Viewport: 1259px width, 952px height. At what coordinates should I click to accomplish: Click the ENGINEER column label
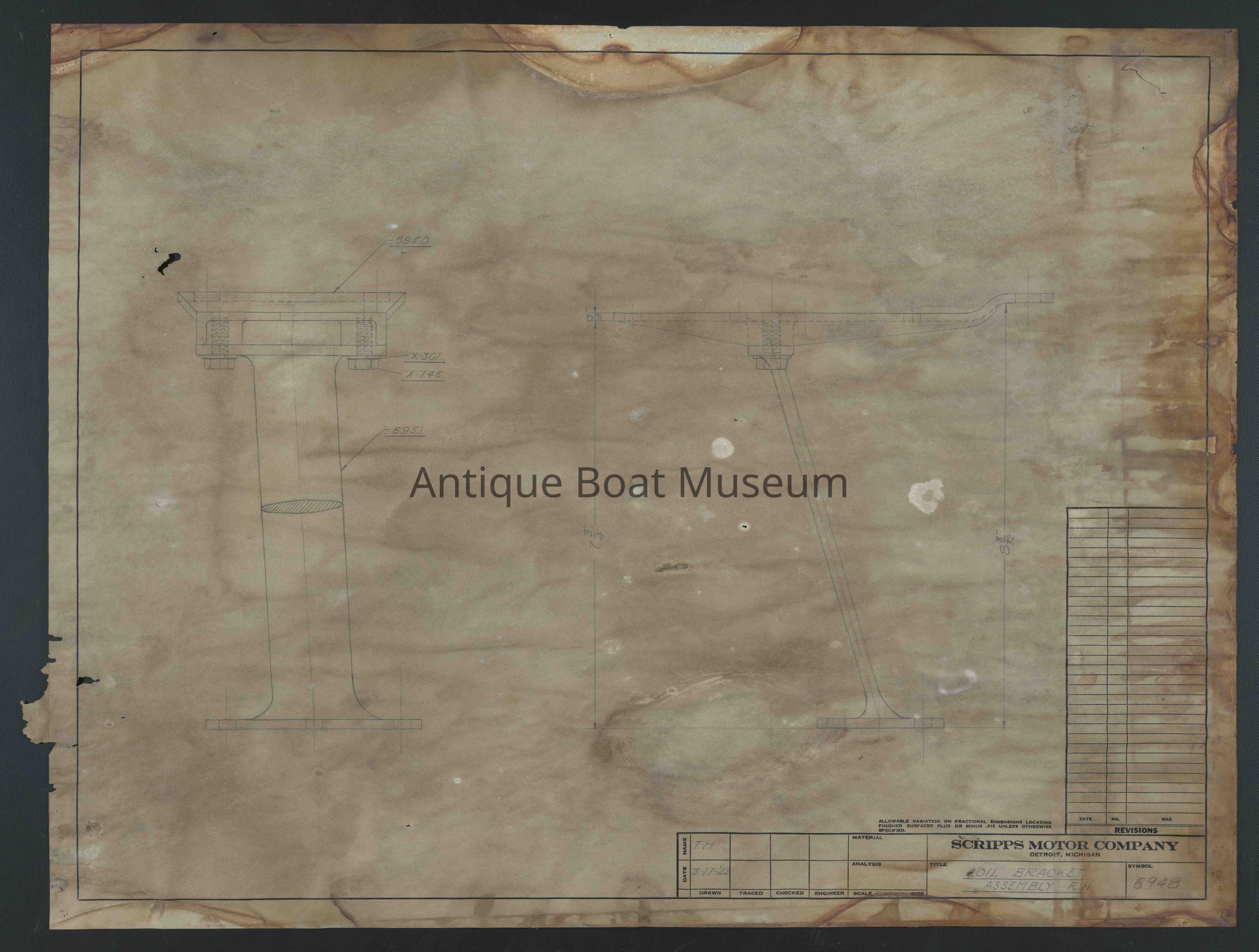tap(829, 893)
